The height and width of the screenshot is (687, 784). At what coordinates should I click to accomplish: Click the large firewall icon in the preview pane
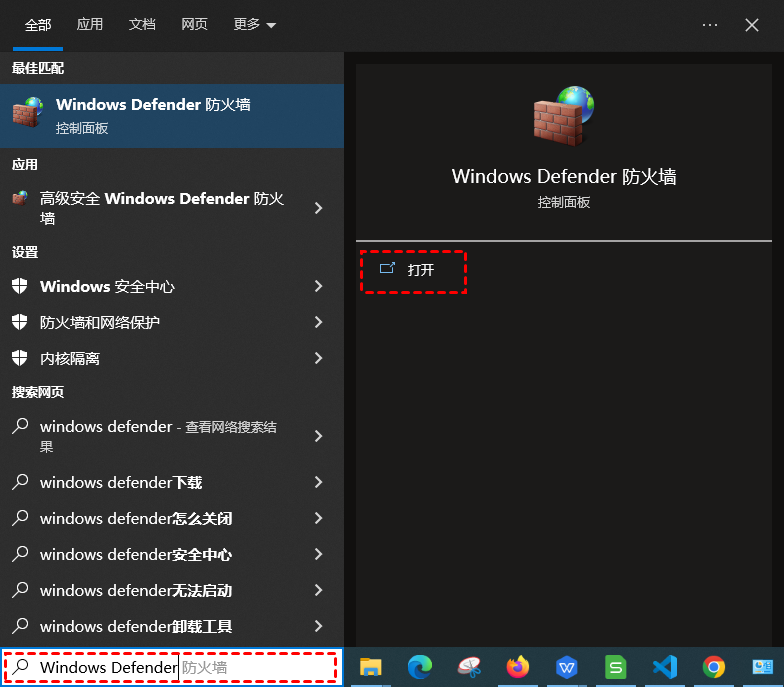click(564, 116)
